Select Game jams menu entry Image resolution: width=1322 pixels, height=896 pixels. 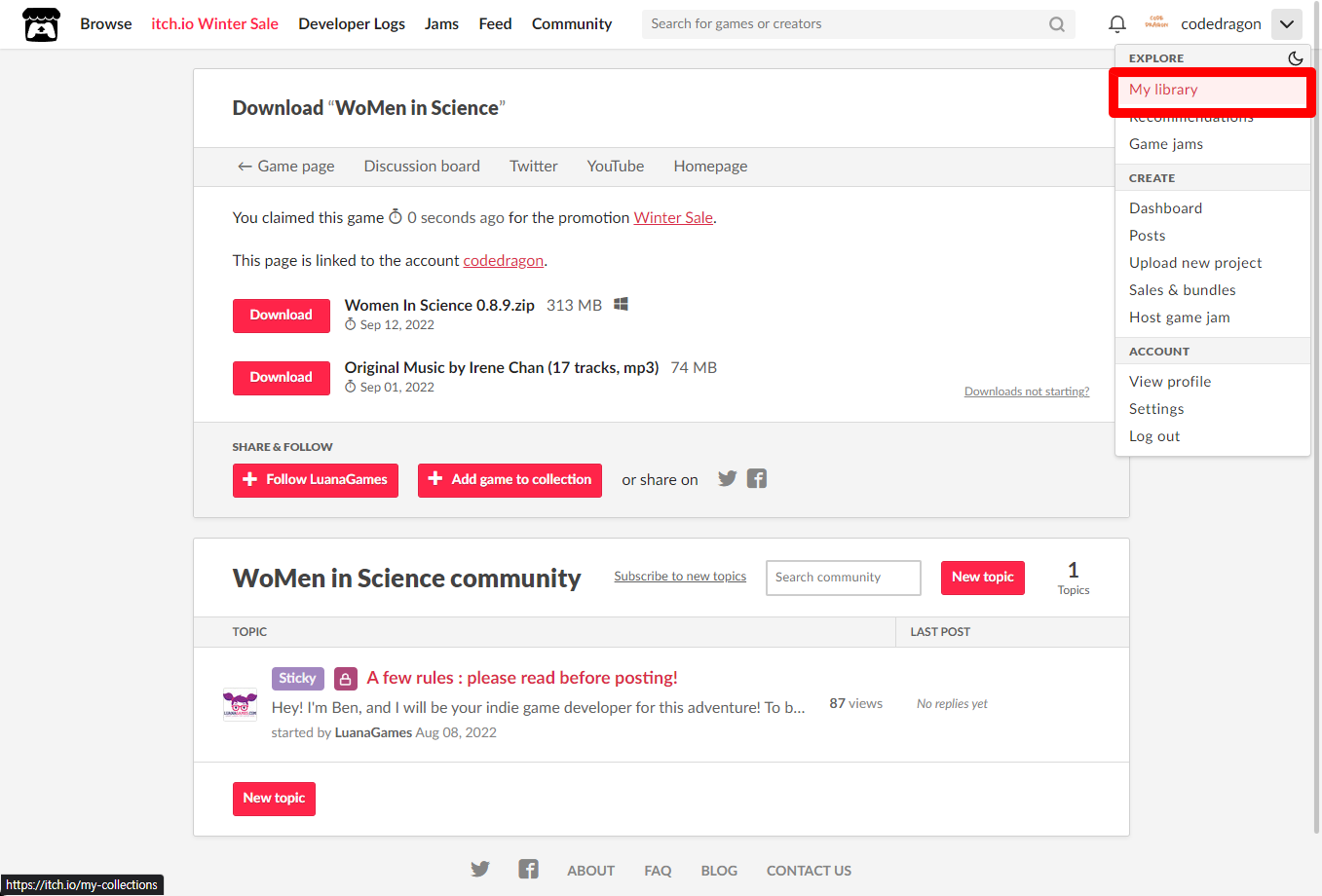click(x=1212, y=144)
